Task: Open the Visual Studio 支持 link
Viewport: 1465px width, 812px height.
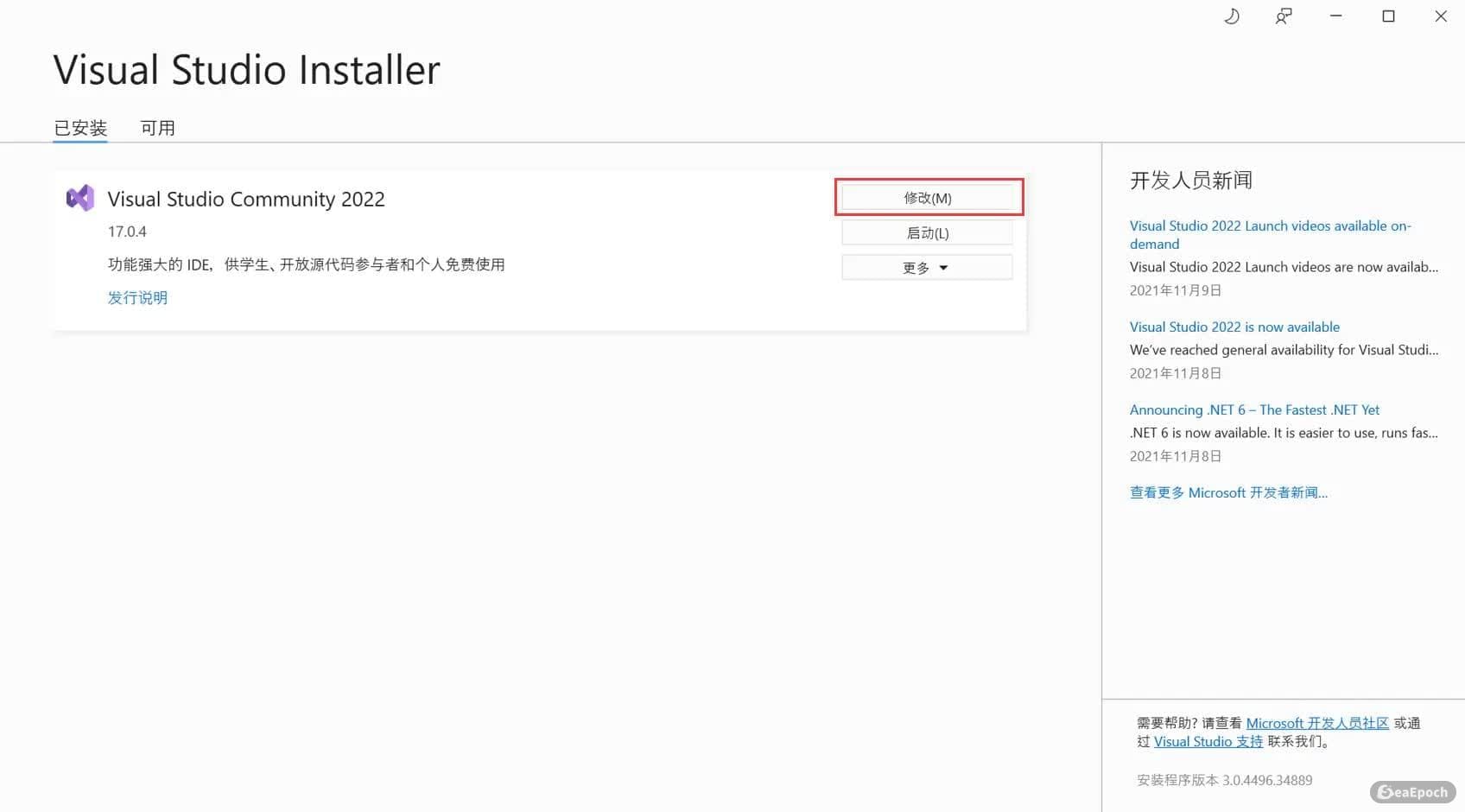Action: click(1208, 741)
